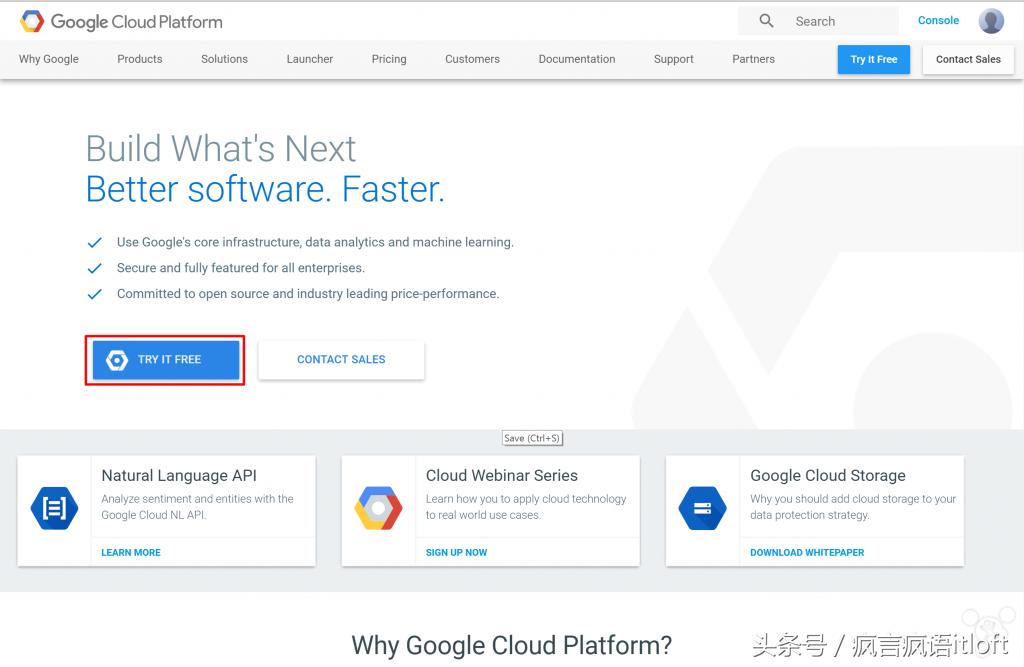Image resolution: width=1024 pixels, height=667 pixels.
Task: Open the Partners menu item
Action: tap(753, 59)
